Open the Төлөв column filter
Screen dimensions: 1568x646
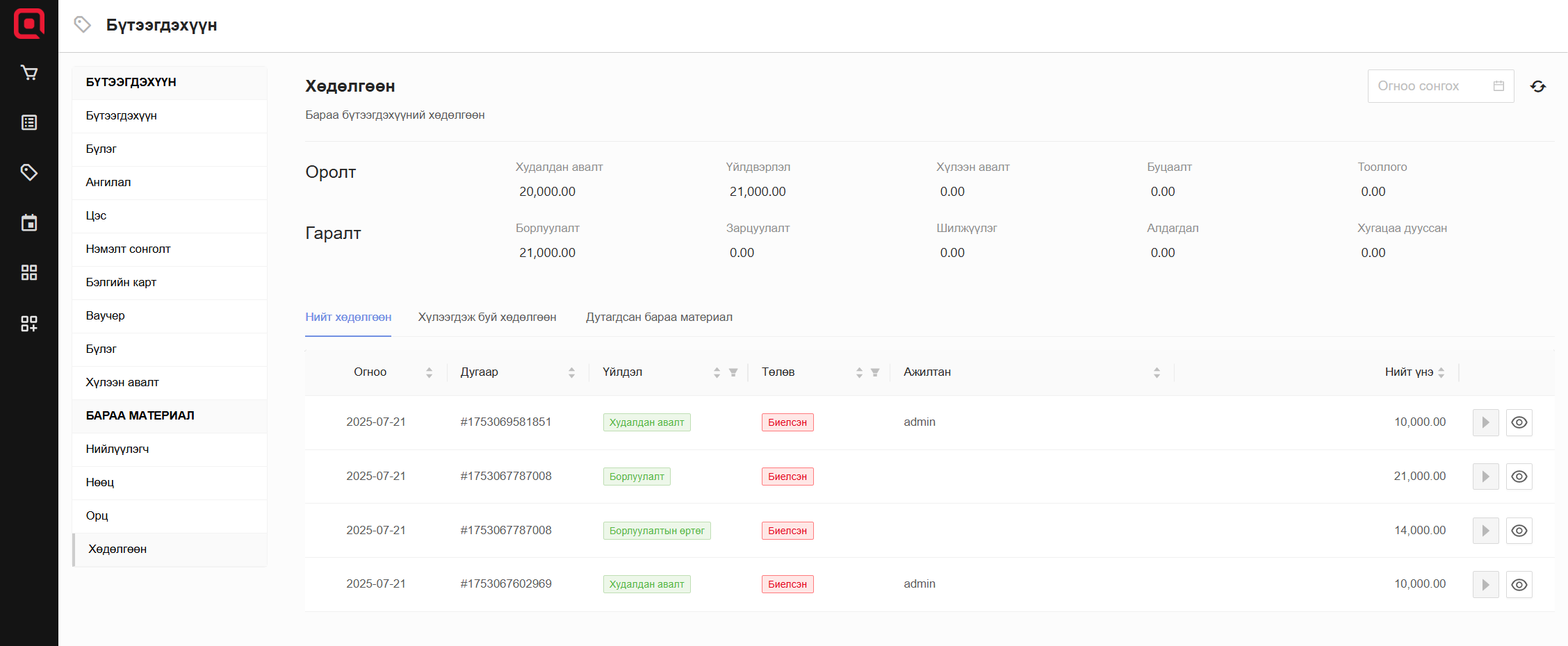pyautogui.click(x=875, y=372)
